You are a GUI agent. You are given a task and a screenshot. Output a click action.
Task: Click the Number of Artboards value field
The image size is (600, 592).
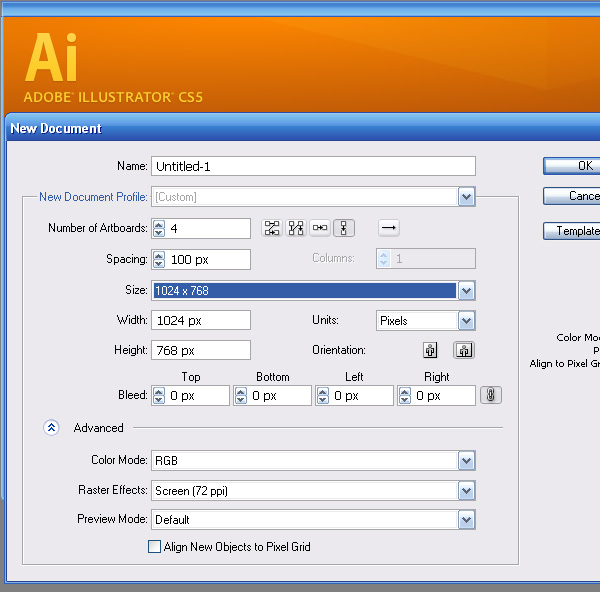208,228
